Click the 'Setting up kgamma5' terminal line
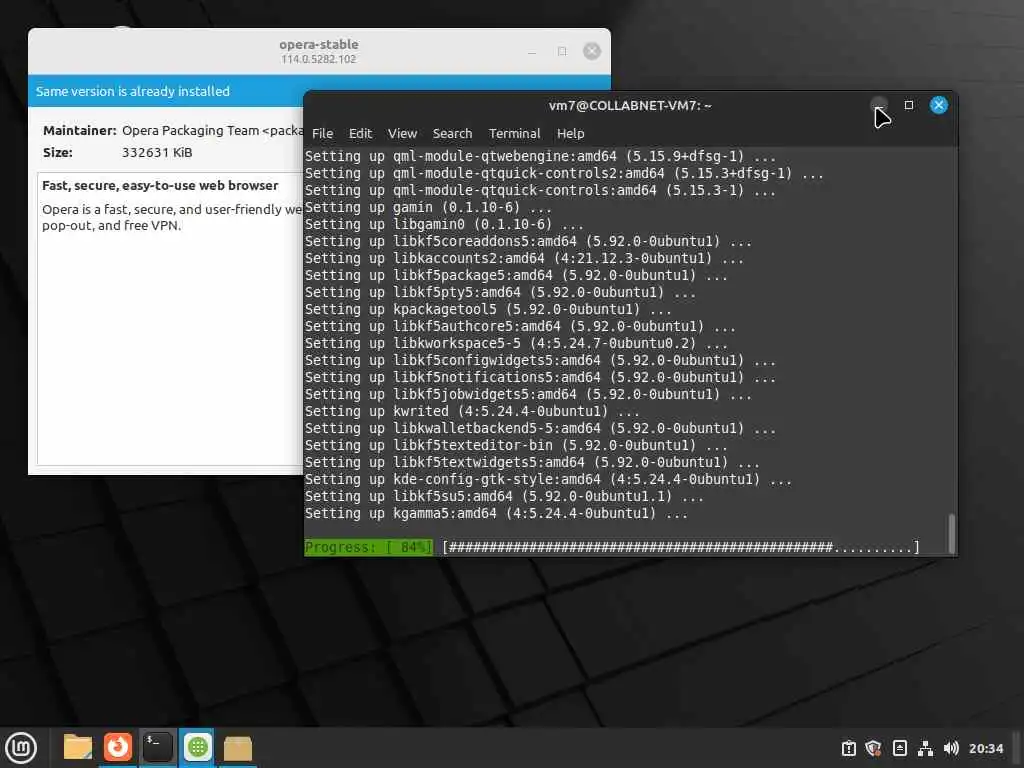This screenshot has width=1024, height=768. [496, 513]
